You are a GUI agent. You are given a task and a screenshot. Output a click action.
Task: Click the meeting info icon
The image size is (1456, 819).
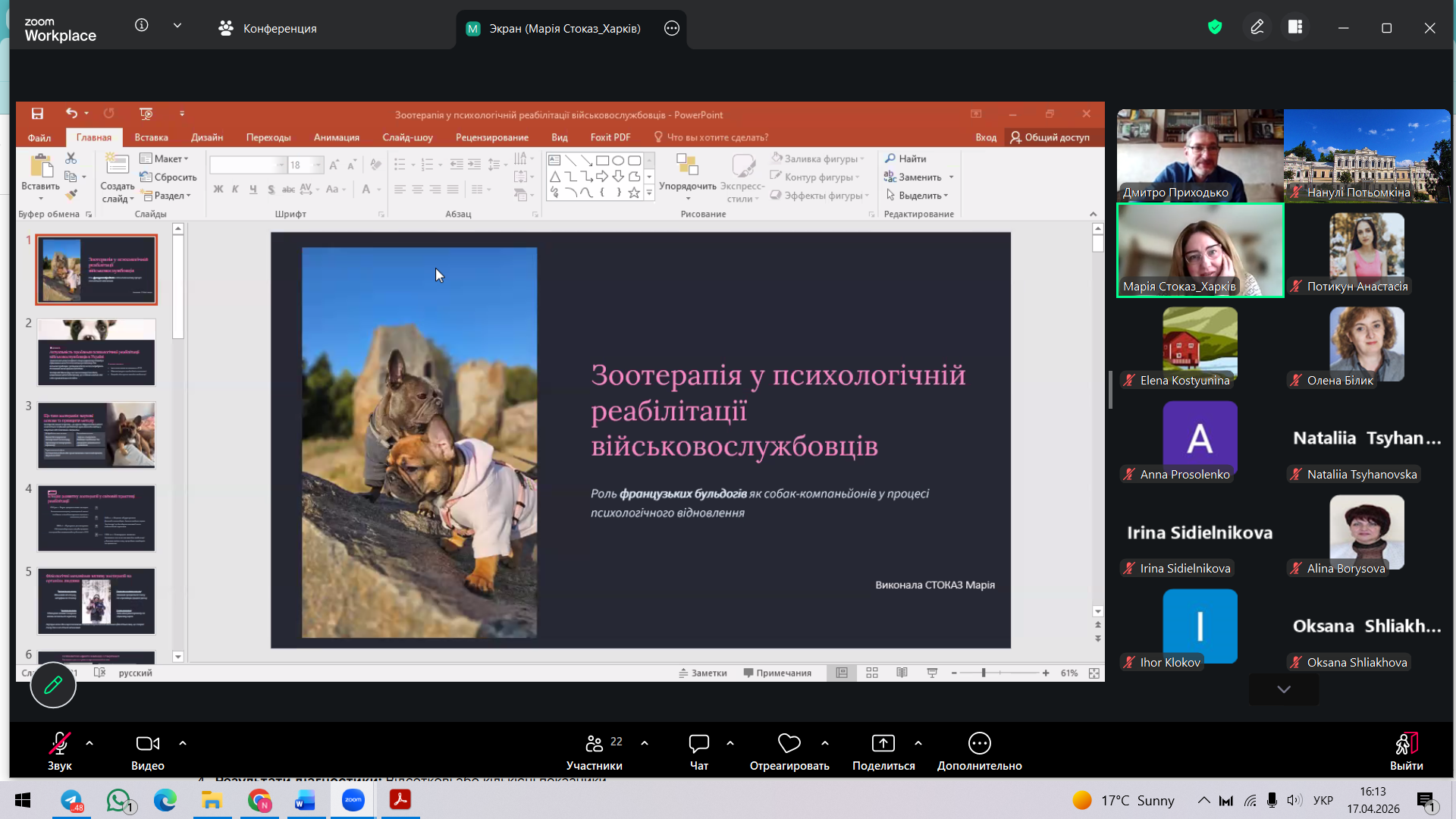(142, 25)
